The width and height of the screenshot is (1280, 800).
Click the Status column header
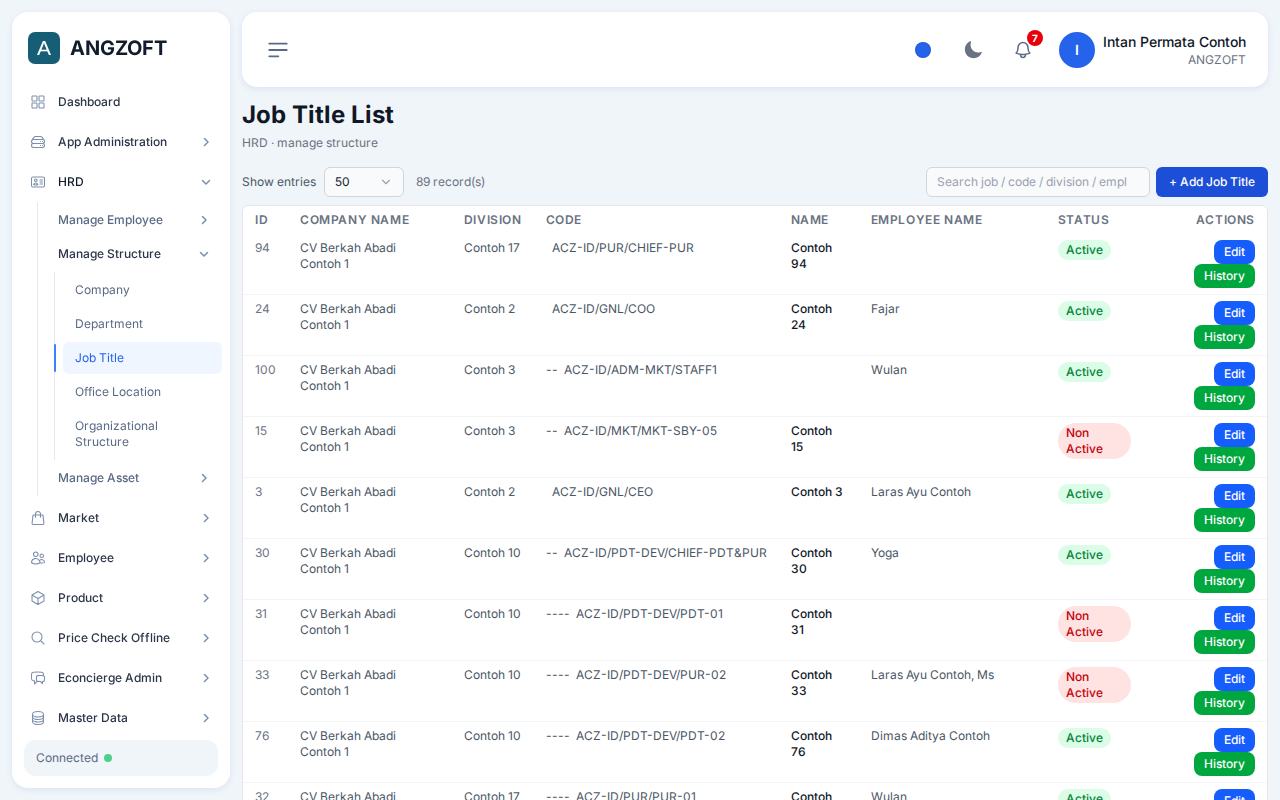1083,220
